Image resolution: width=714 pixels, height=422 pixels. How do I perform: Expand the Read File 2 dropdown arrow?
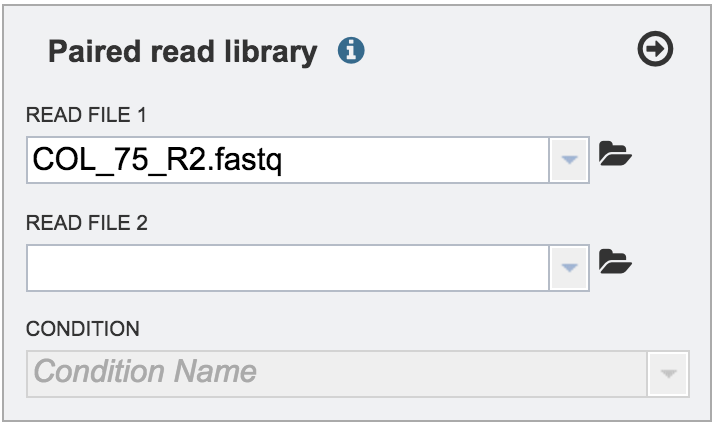coord(569,268)
